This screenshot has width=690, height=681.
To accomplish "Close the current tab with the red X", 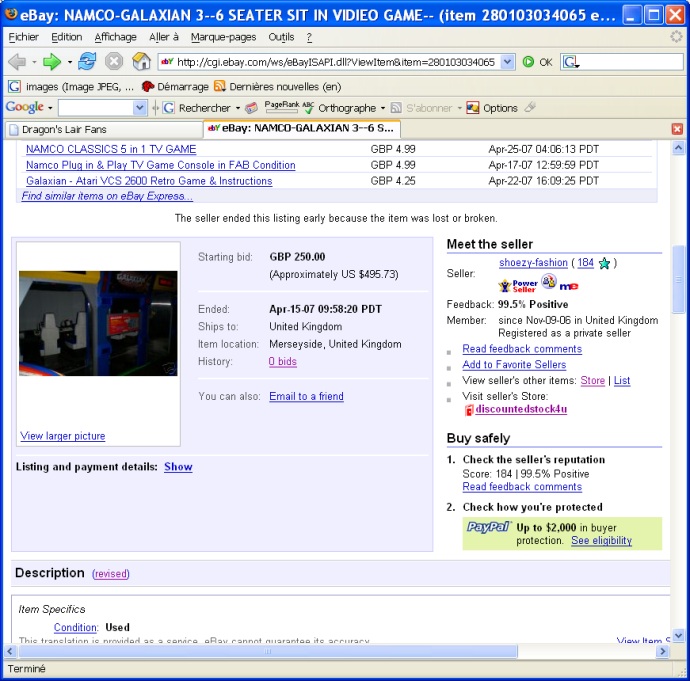I will (x=677, y=129).
